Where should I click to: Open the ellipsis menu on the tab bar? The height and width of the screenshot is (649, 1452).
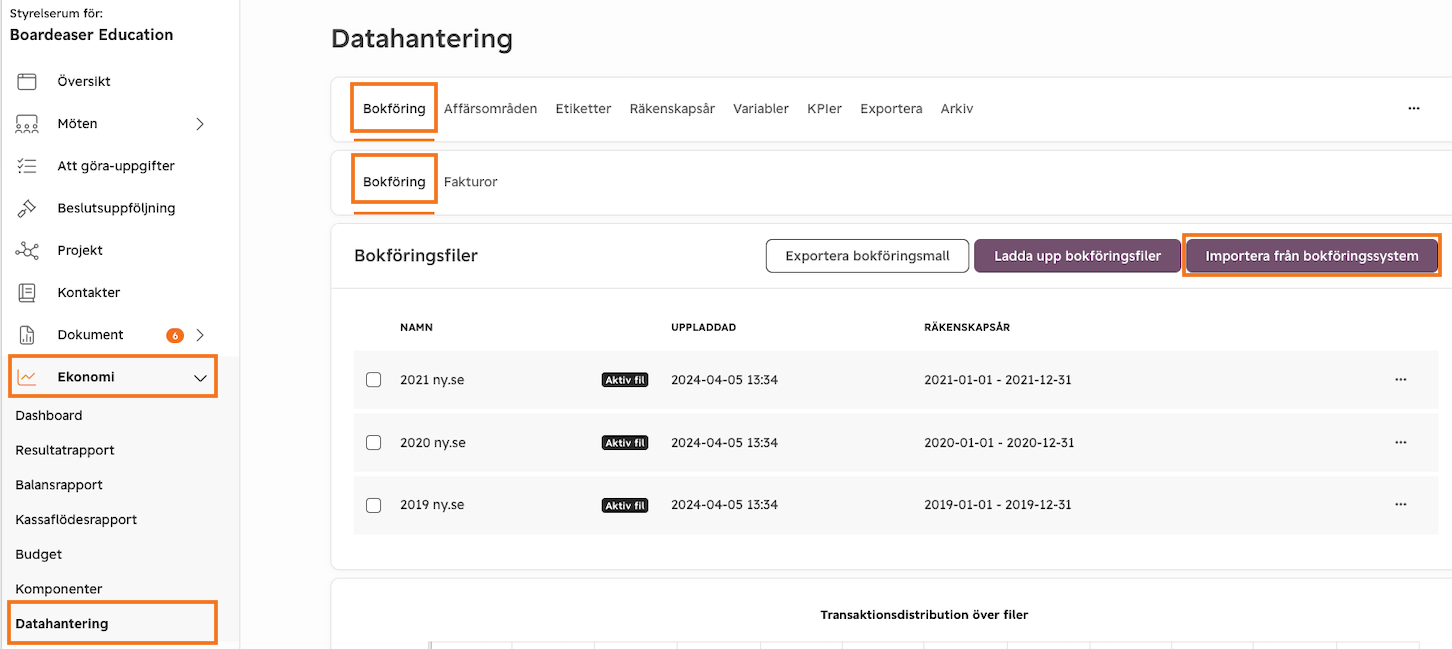coord(1413,108)
